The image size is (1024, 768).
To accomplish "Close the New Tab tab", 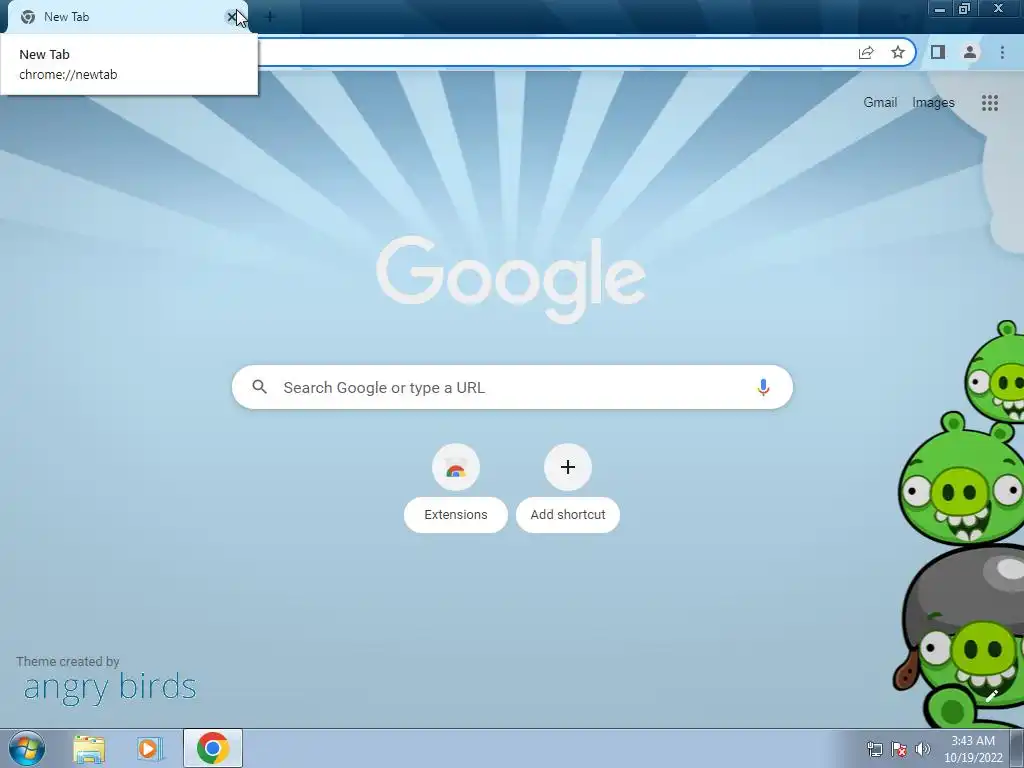I will coord(232,17).
